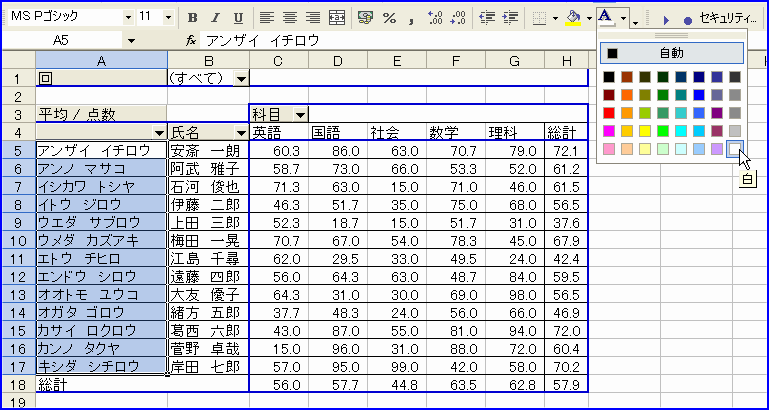Toggle italic formatting
Screen dimensions: 769x410
[215, 18]
